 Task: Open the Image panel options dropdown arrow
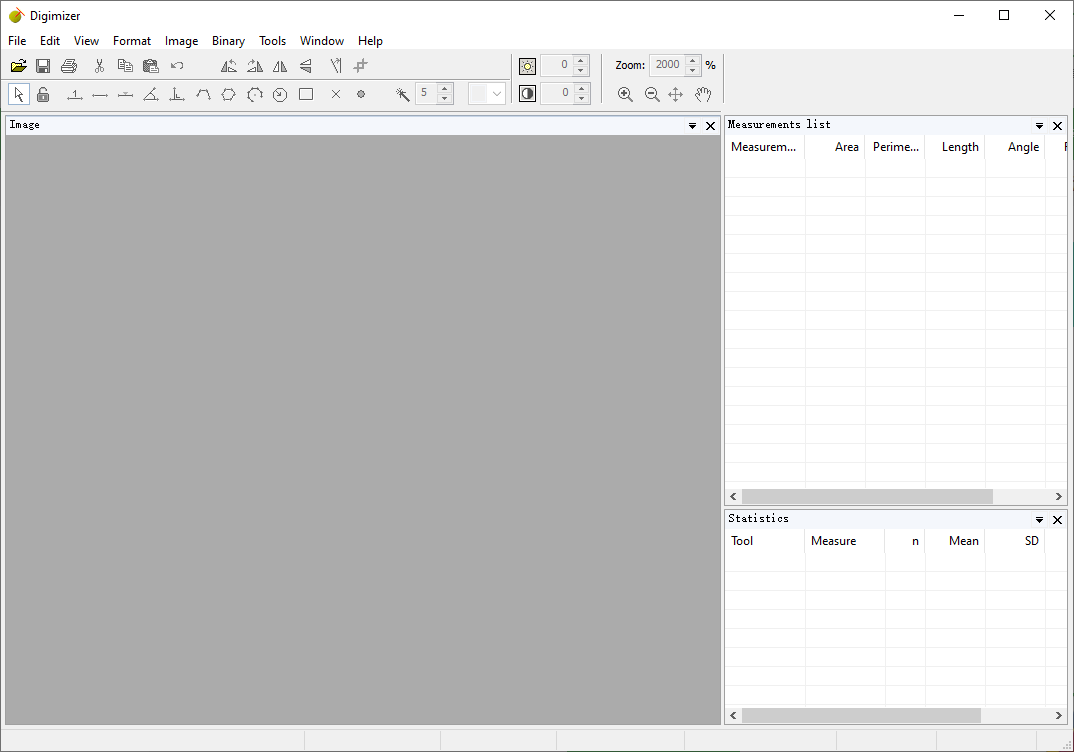pos(692,126)
